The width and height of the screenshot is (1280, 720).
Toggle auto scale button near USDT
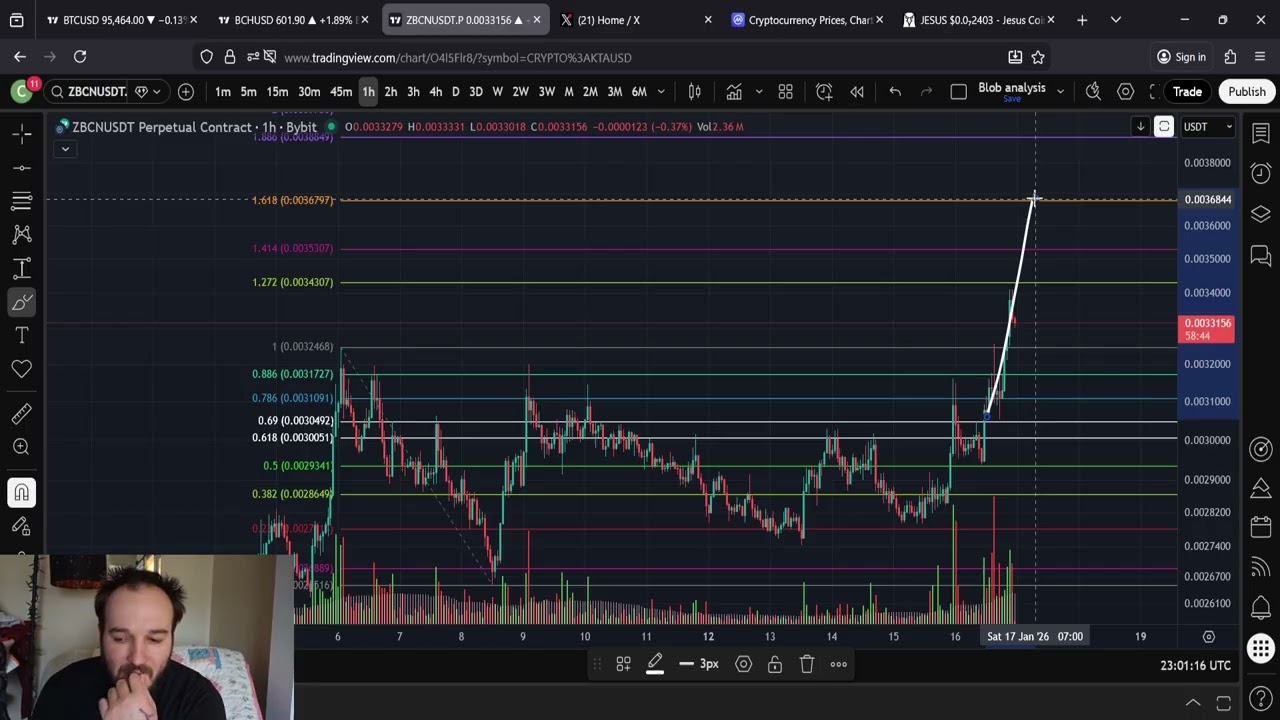point(1164,127)
